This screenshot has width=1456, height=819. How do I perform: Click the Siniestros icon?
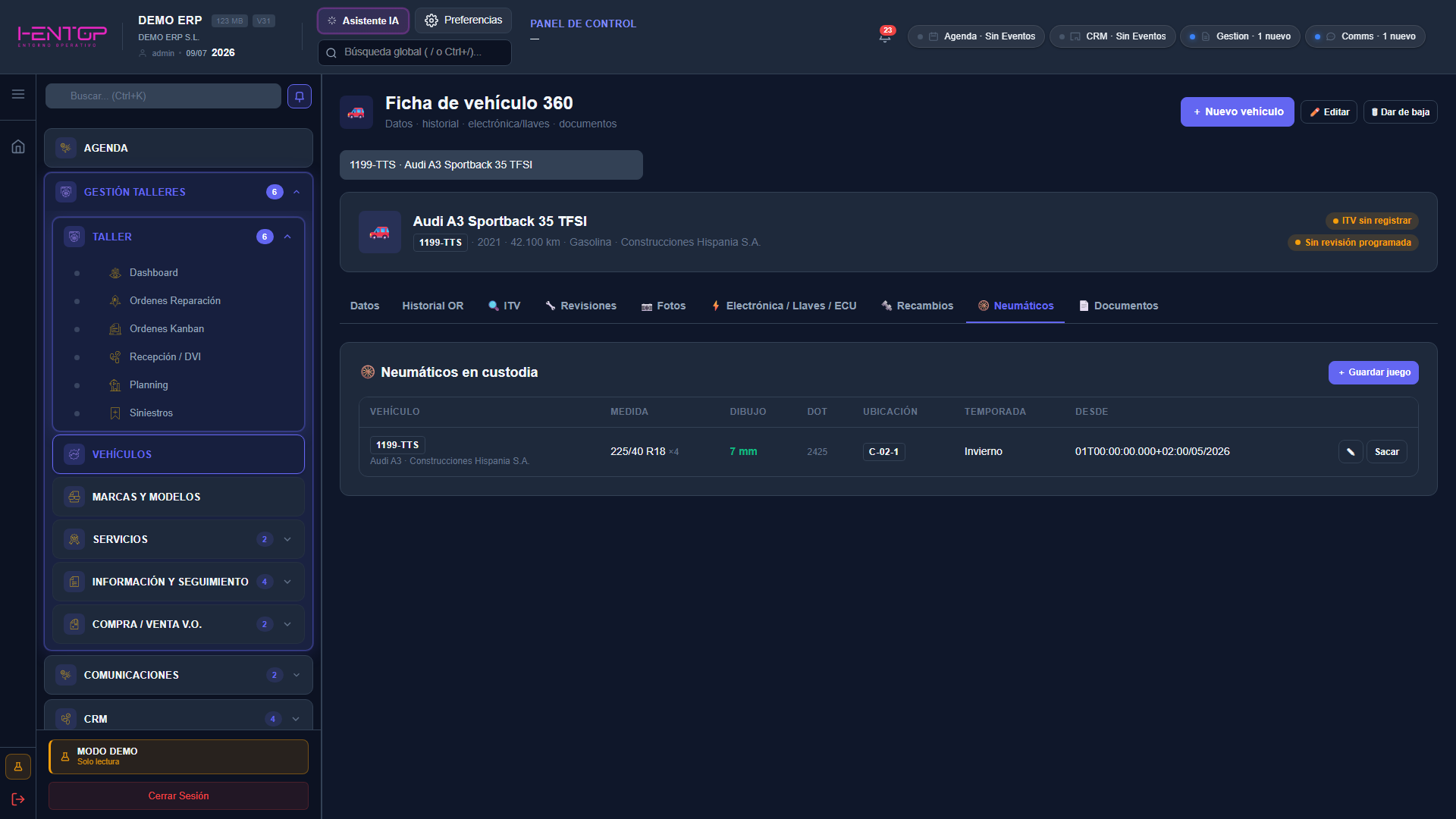pyautogui.click(x=115, y=413)
